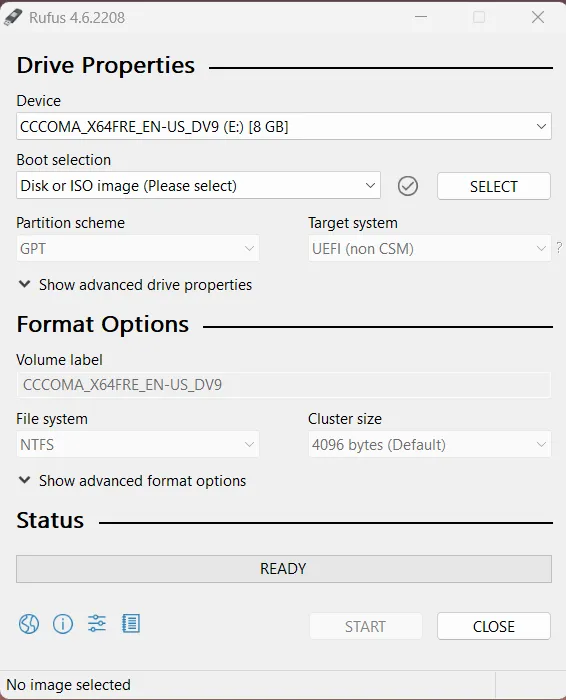Expand Show advanced drive properties

pos(135,285)
